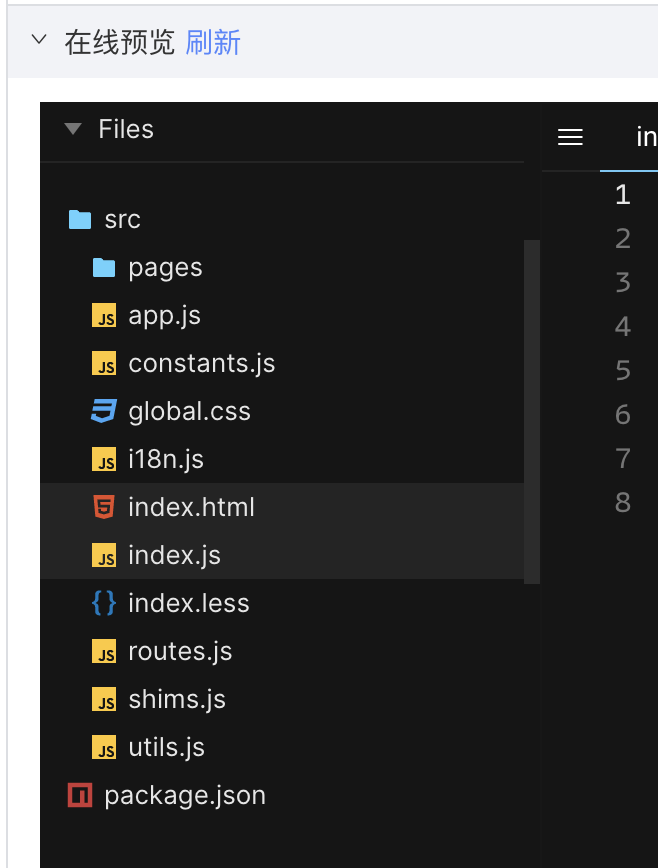Click line number 4 in editor

[x=623, y=326]
